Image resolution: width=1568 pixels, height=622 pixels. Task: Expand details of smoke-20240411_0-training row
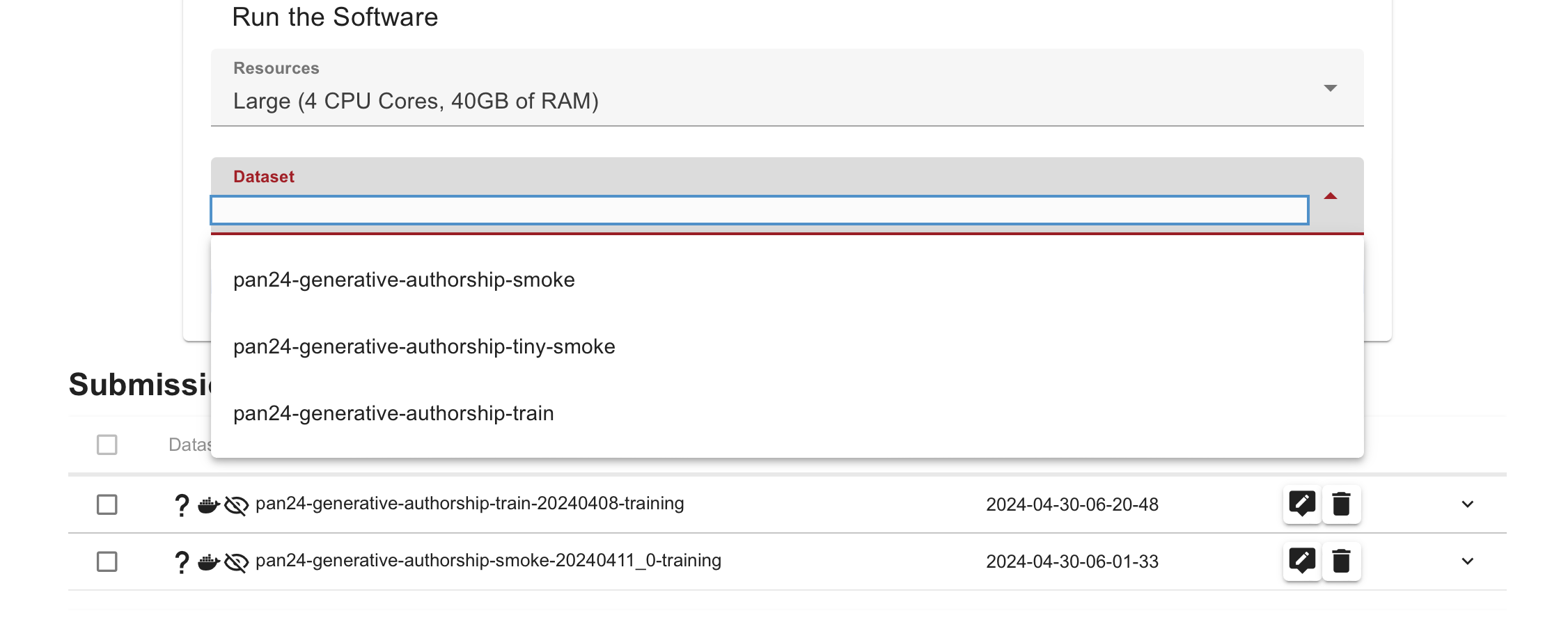pyautogui.click(x=1467, y=561)
